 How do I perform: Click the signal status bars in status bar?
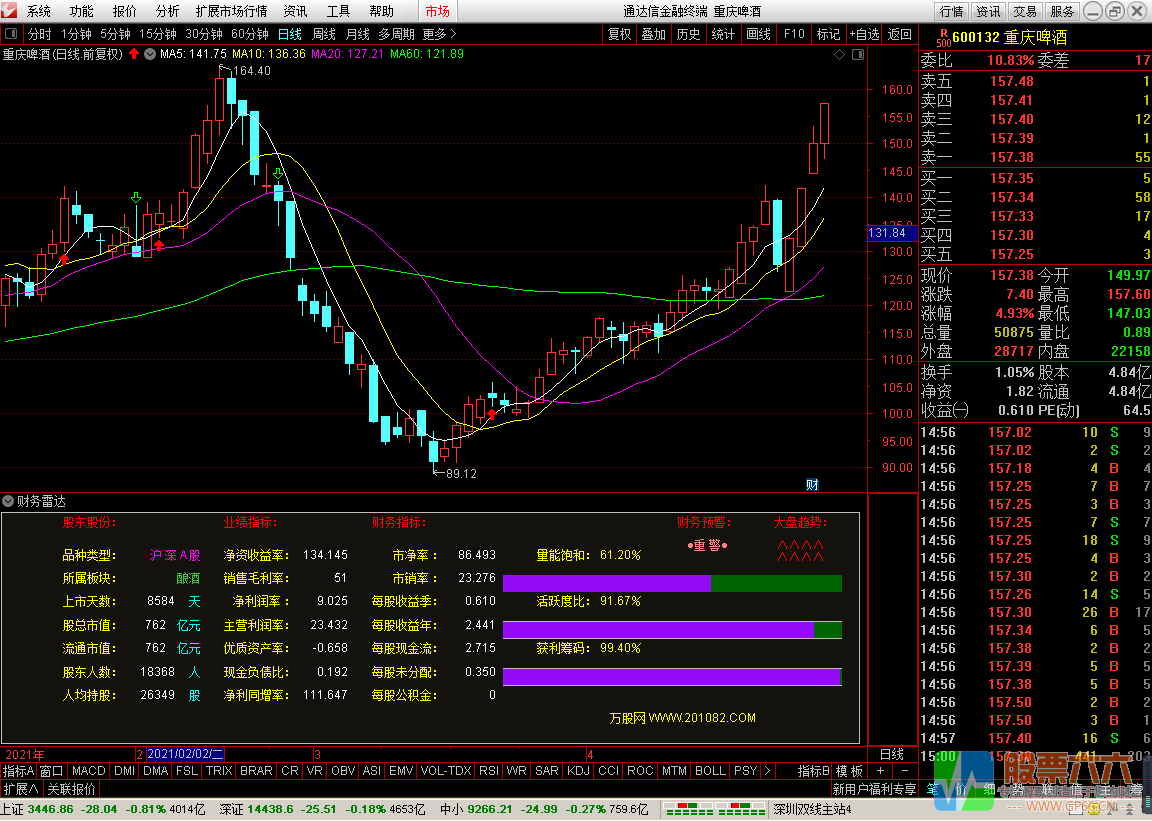(714, 809)
